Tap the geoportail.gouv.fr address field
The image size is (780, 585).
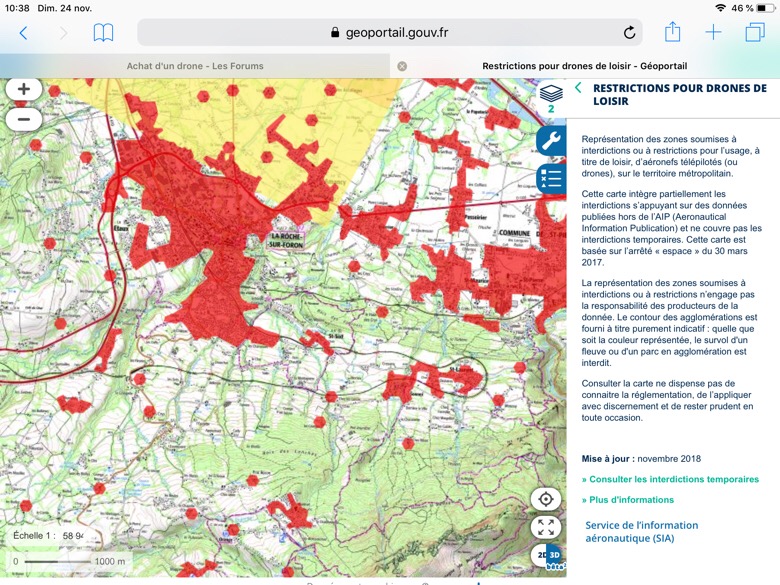click(390, 32)
